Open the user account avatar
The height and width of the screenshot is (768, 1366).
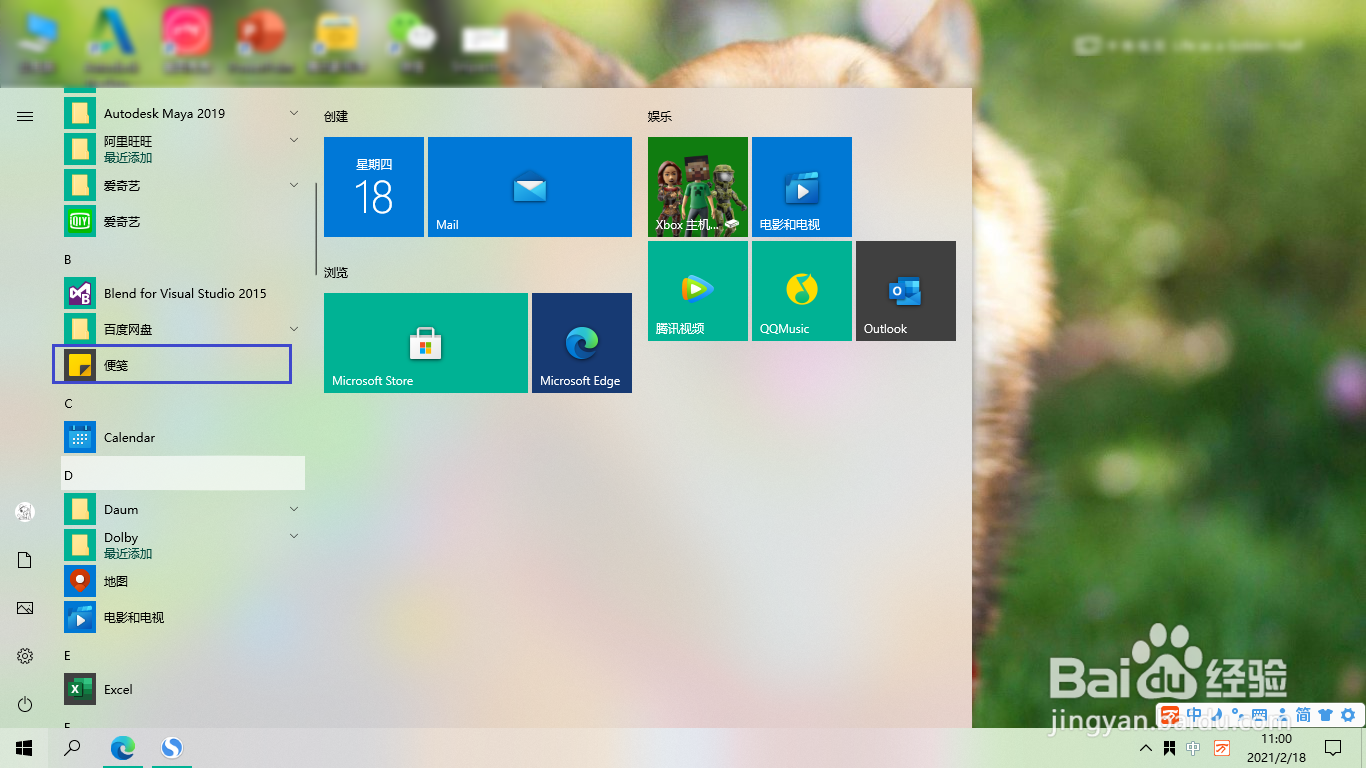coord(25,512)
